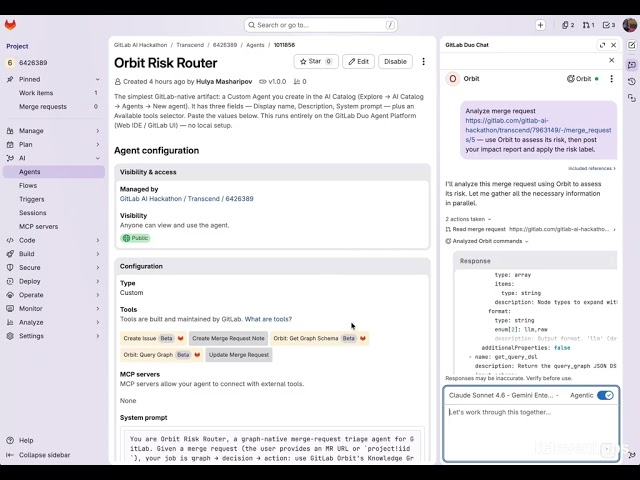Dismiss the chat banner with X
The width and height of the screenshot is (640, 480).
[611, 60]
